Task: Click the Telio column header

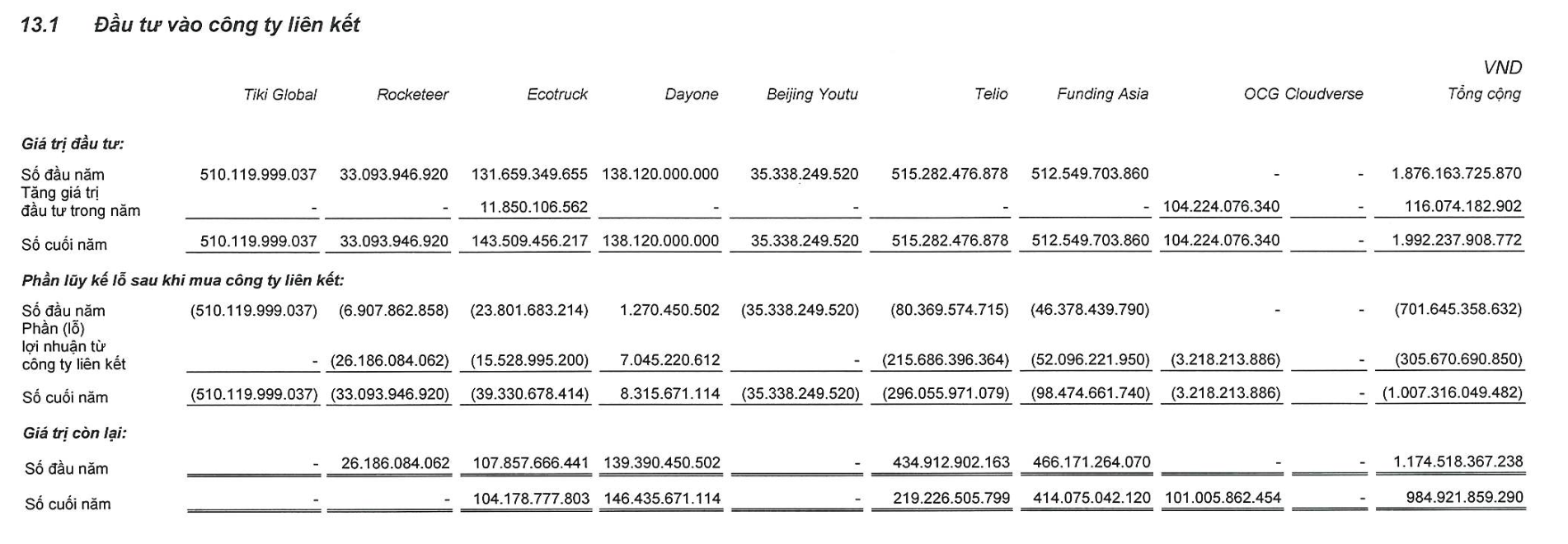Action: [x=991, y=95]
